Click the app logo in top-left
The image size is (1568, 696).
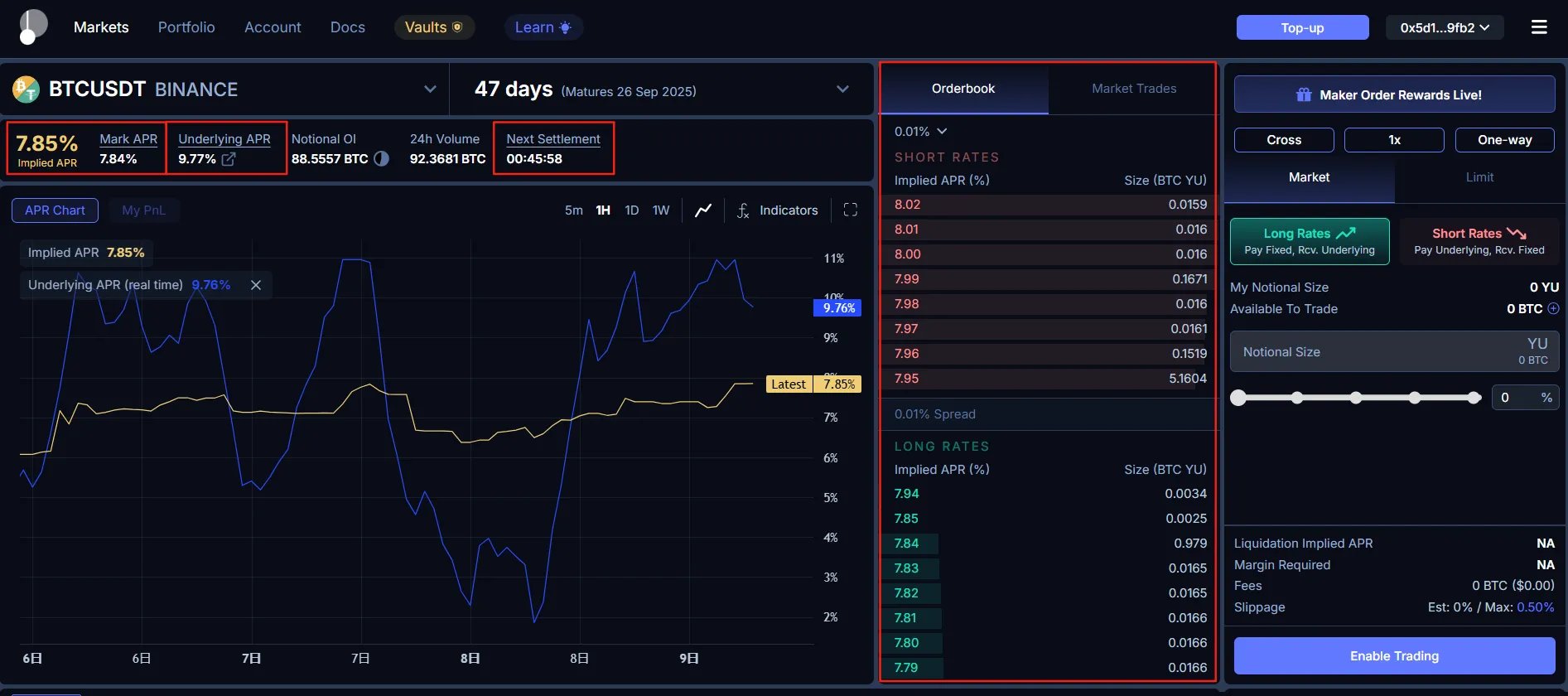(x=32, y=27)
